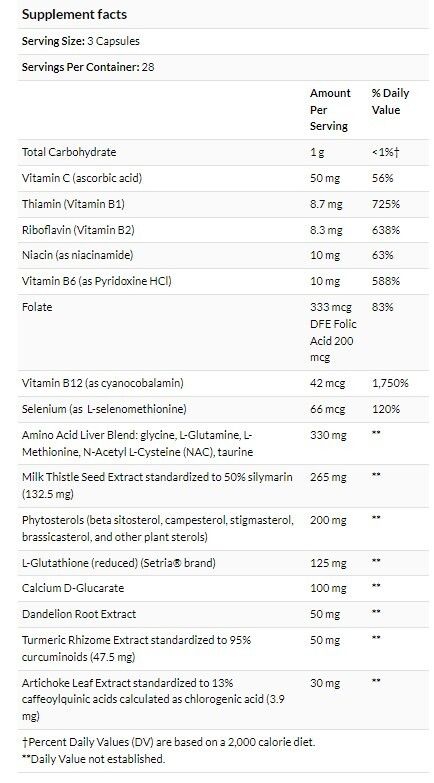Select the Servings Per Container row
The image size is (434, 783).
[223, 67]
